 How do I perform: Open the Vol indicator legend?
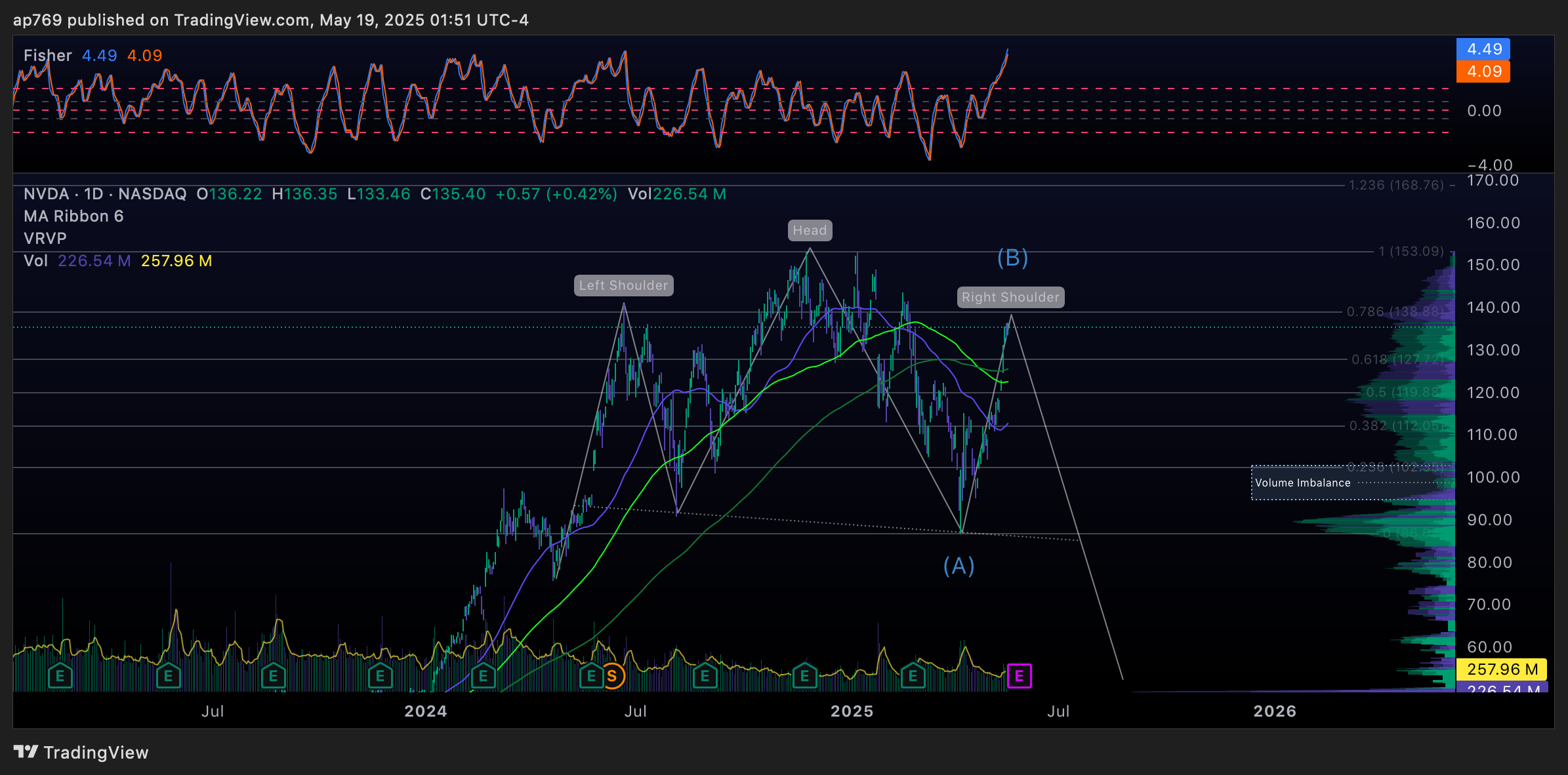[x=36, y=261]
